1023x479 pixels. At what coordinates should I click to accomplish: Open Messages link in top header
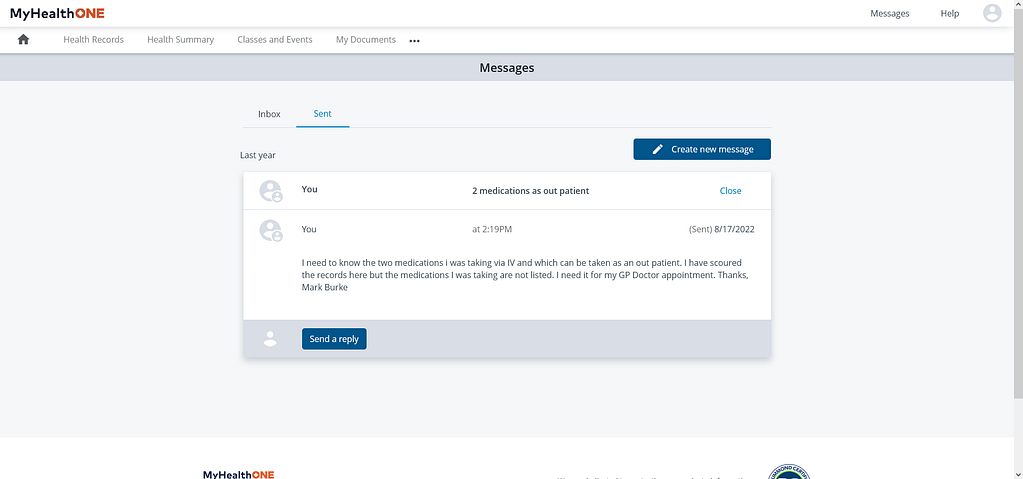click(889, 13)
